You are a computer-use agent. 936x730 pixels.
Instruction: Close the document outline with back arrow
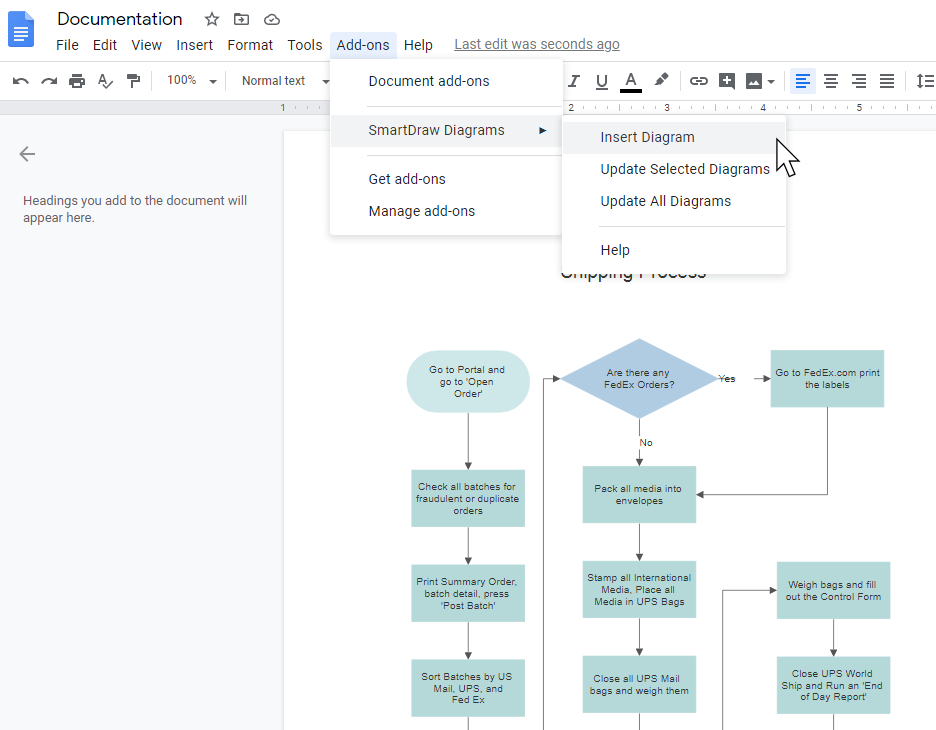point(27,154)
